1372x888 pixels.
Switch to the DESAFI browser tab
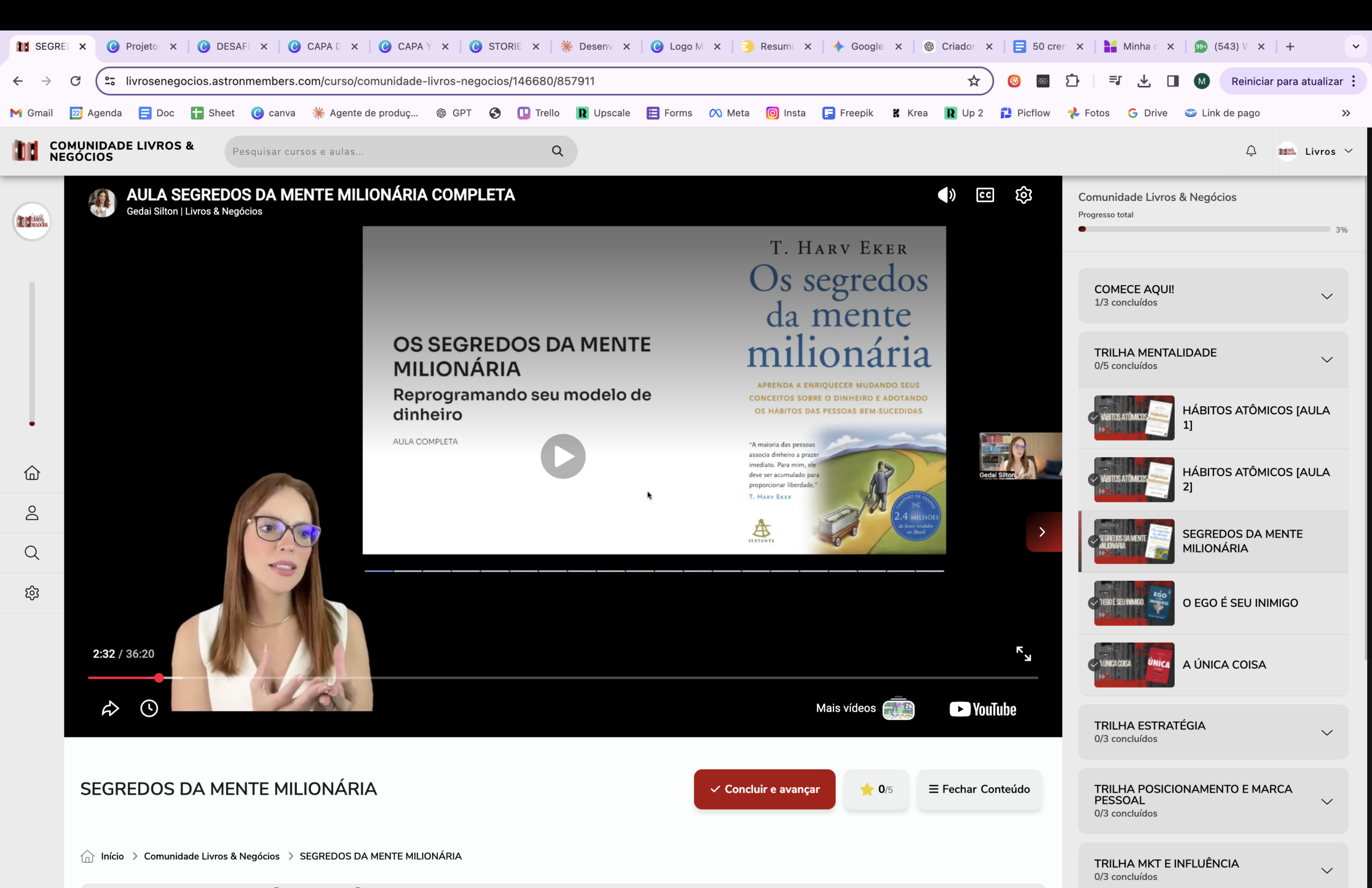(232, 46)
